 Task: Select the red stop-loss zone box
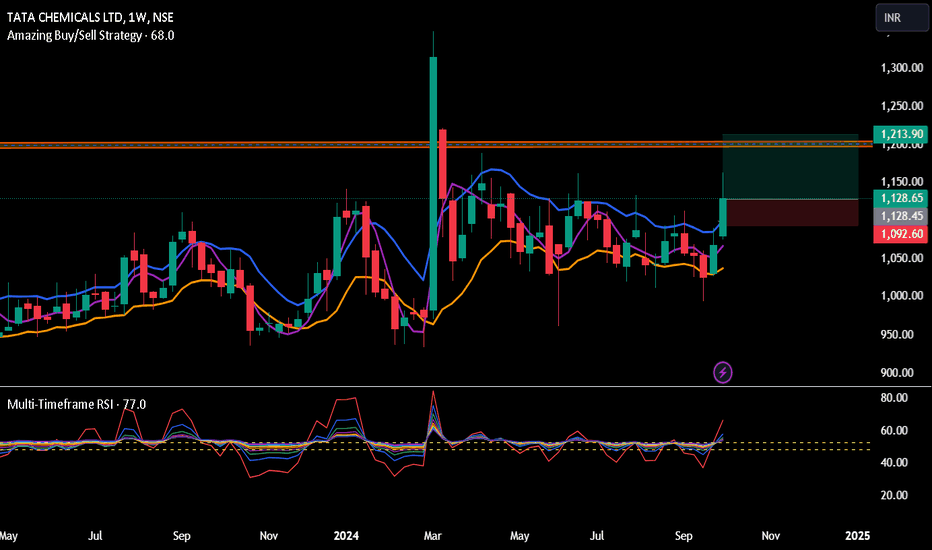point(793,213)
